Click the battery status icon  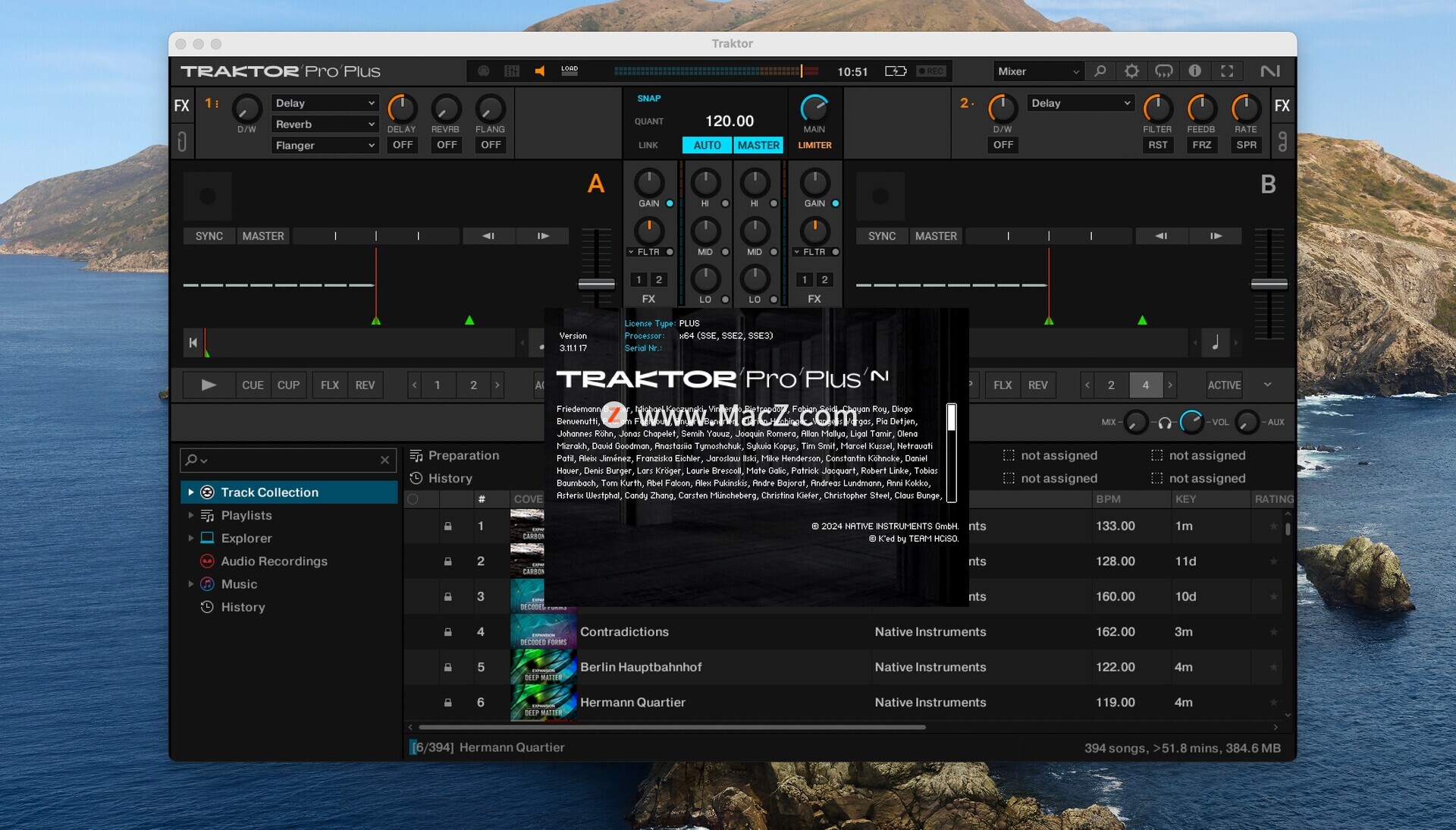click(896, 71)
